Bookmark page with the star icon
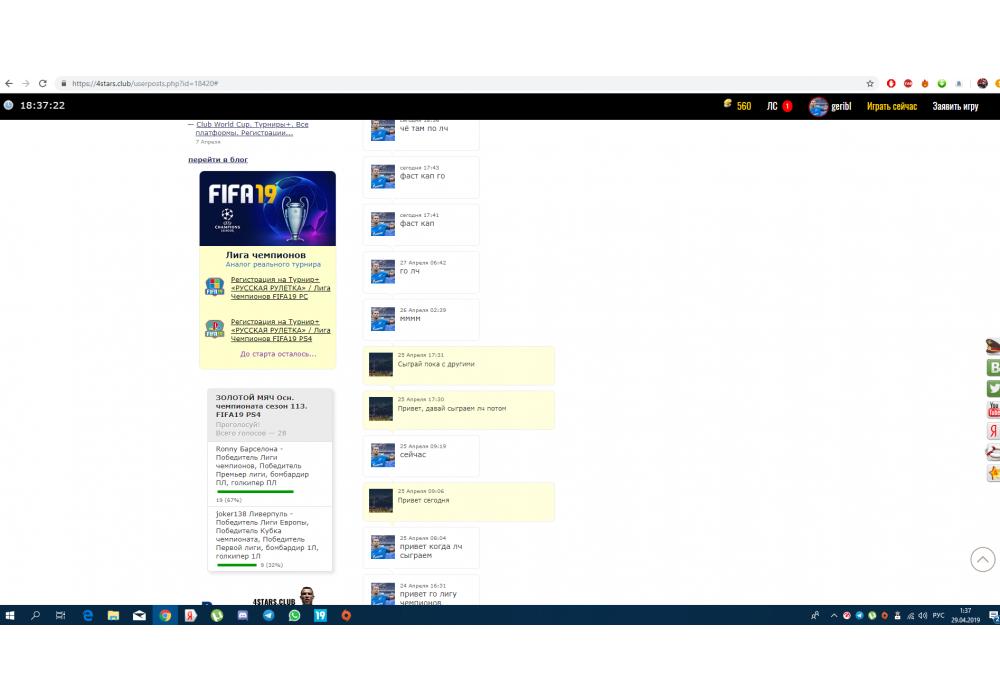1000x700 pixels. 870,84
